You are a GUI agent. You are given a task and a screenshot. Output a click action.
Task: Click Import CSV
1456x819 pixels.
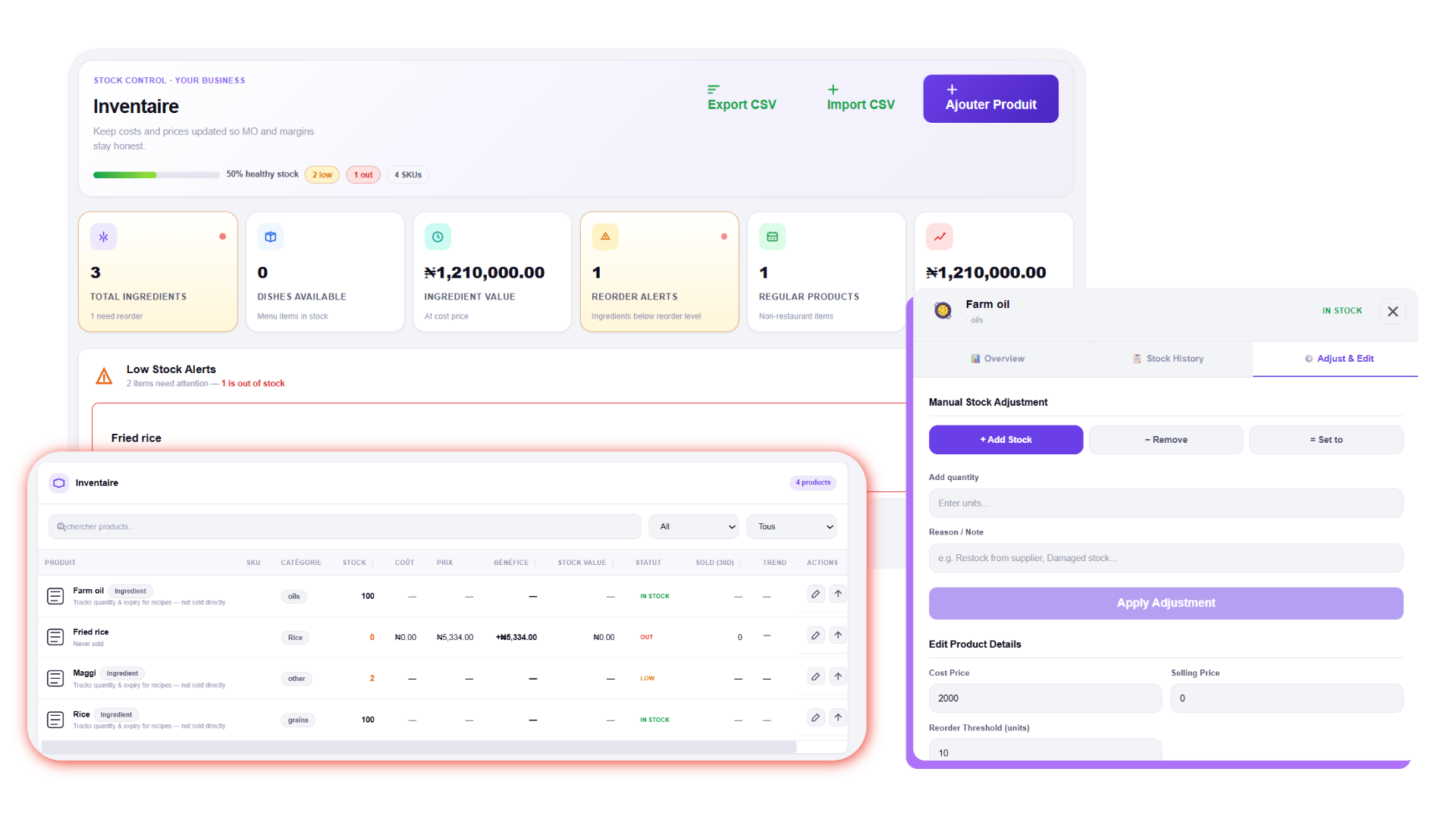pyautogui.click(x=861, y=99)
